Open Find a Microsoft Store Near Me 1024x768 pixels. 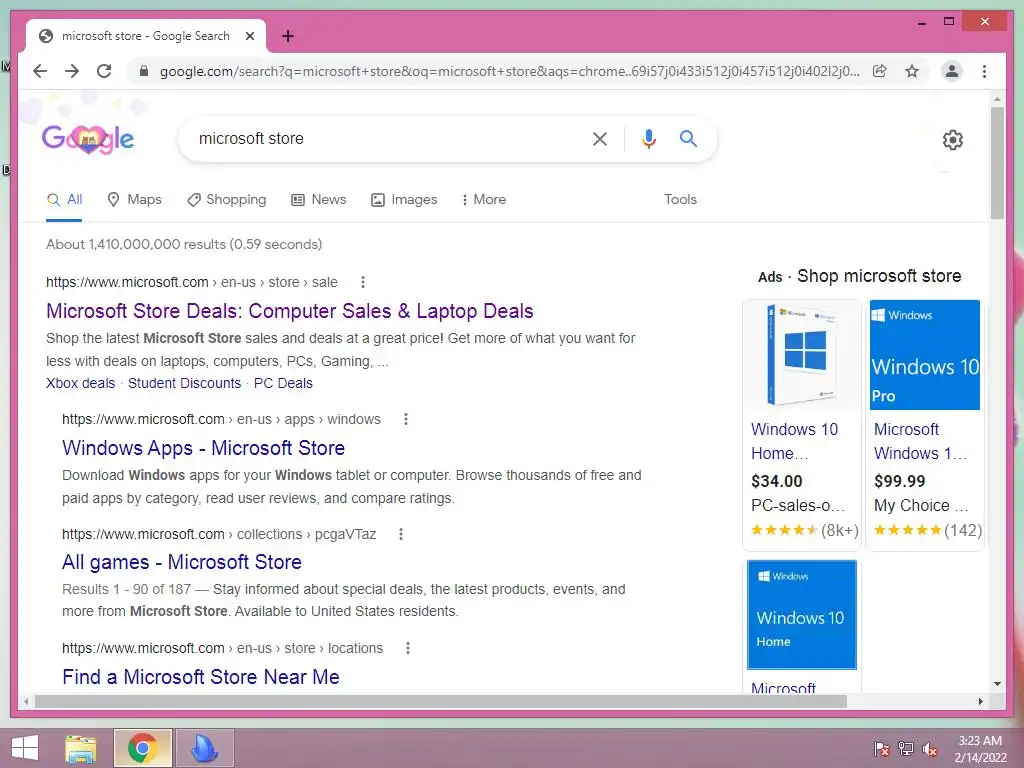click(200, 677)
